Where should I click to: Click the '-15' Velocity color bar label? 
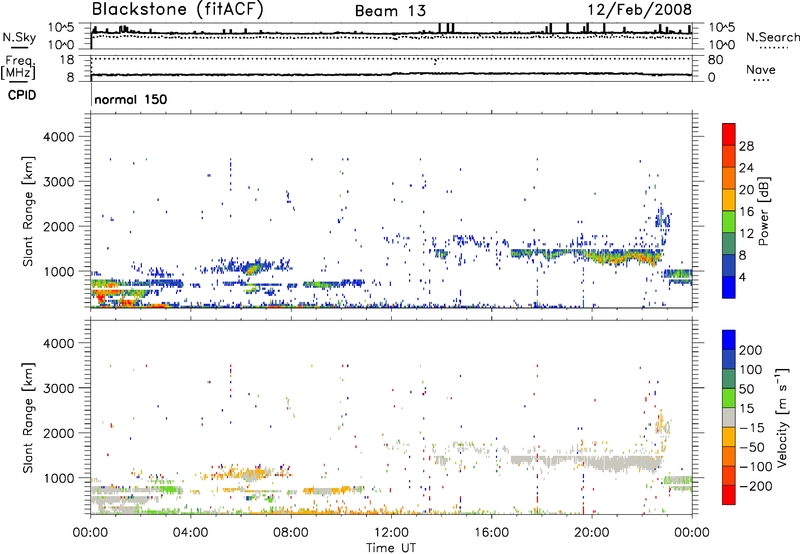[x=751, y=427]
